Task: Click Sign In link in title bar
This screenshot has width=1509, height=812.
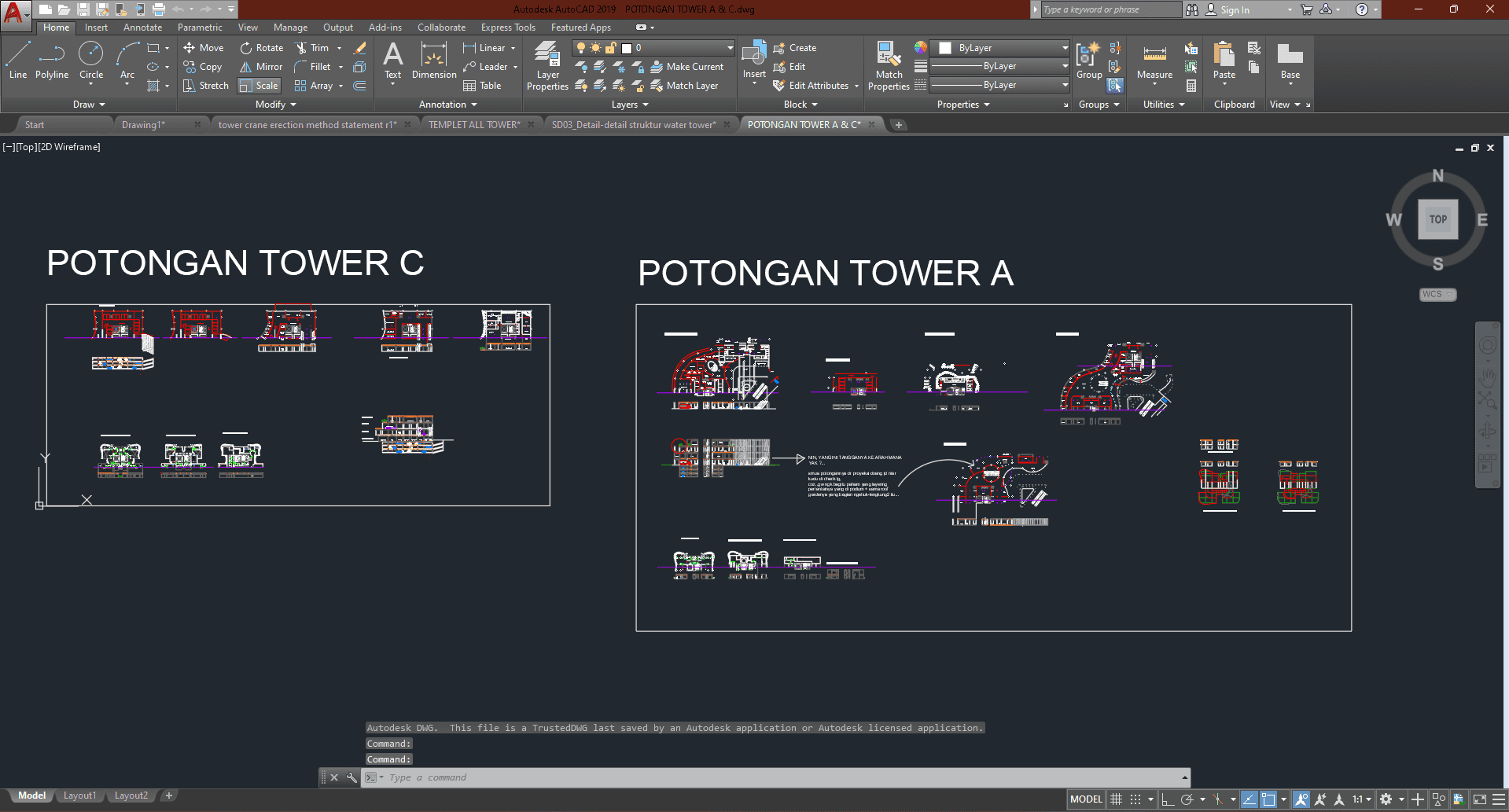Action: [x=1235, y=10]
